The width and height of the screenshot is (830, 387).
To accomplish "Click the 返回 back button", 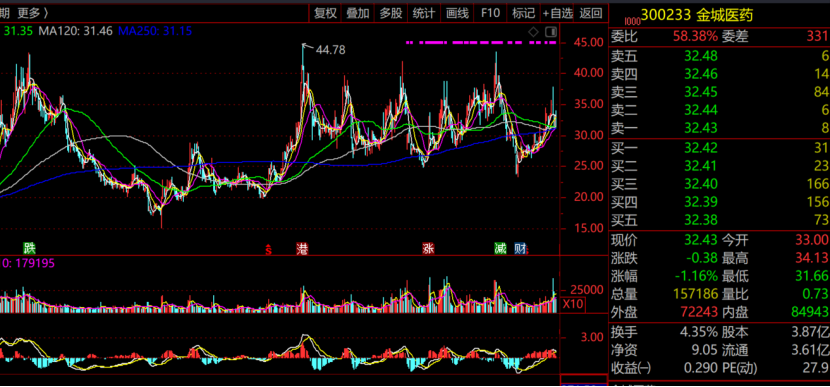I will point(591,13).
